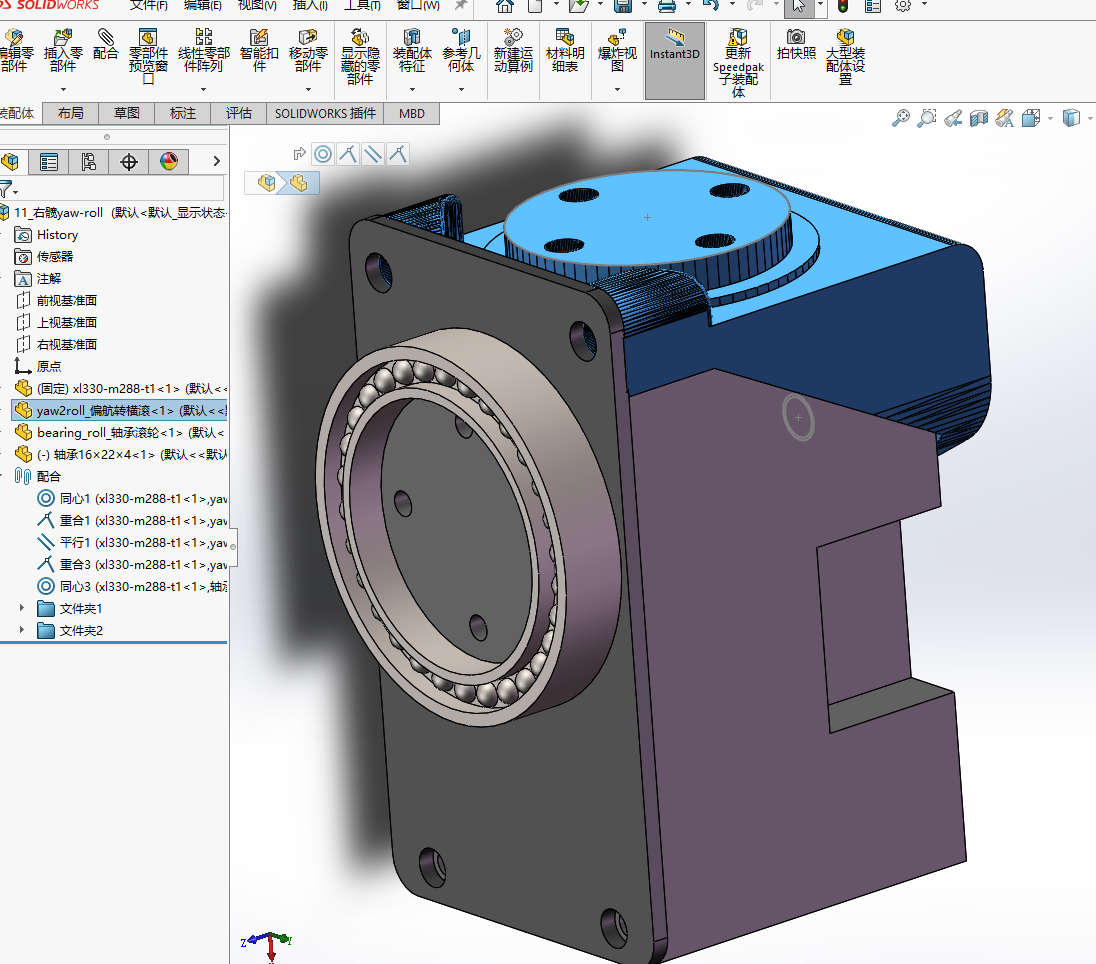Open the DimXpertManager crosshair tab
1096x964 pixels.
129,162
